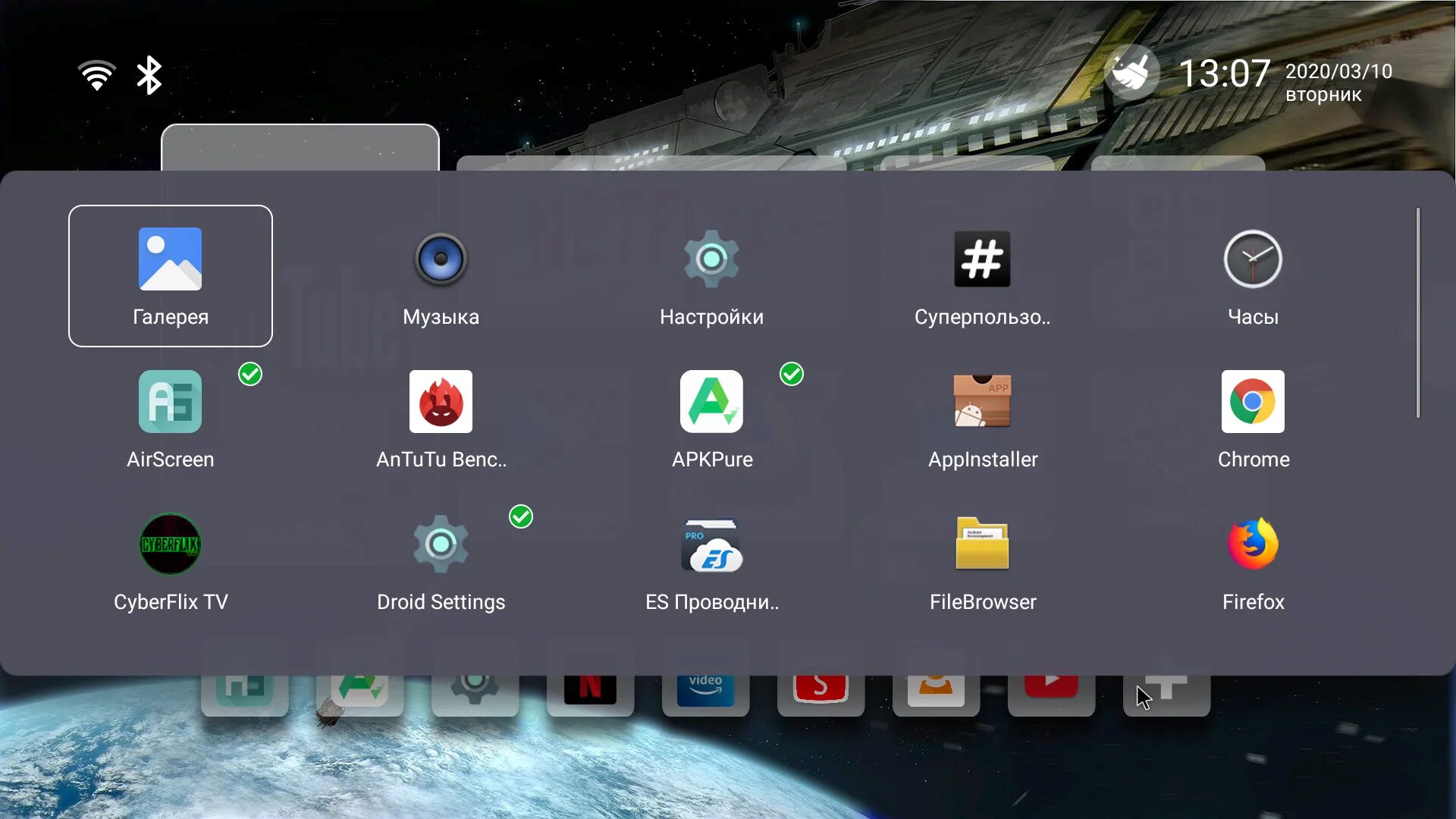Open the FileBrowser folder app

(982, 560)
